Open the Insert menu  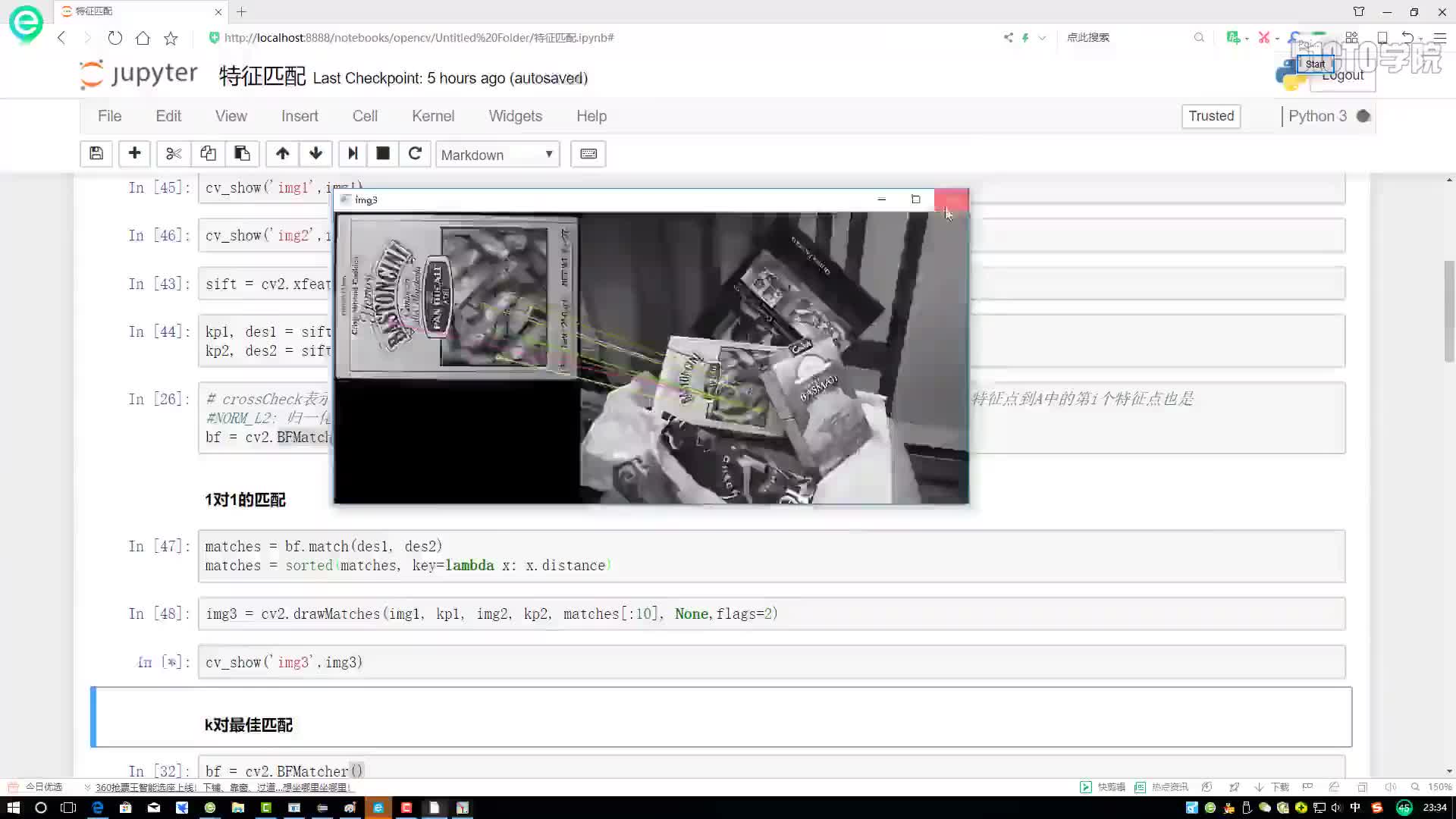tap(300, 116)
